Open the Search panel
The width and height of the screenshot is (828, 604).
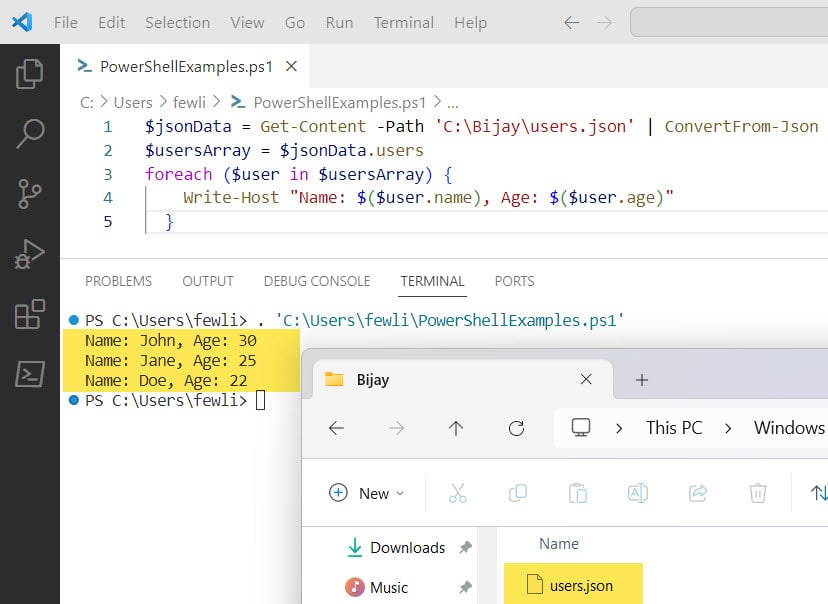(30, 130)
